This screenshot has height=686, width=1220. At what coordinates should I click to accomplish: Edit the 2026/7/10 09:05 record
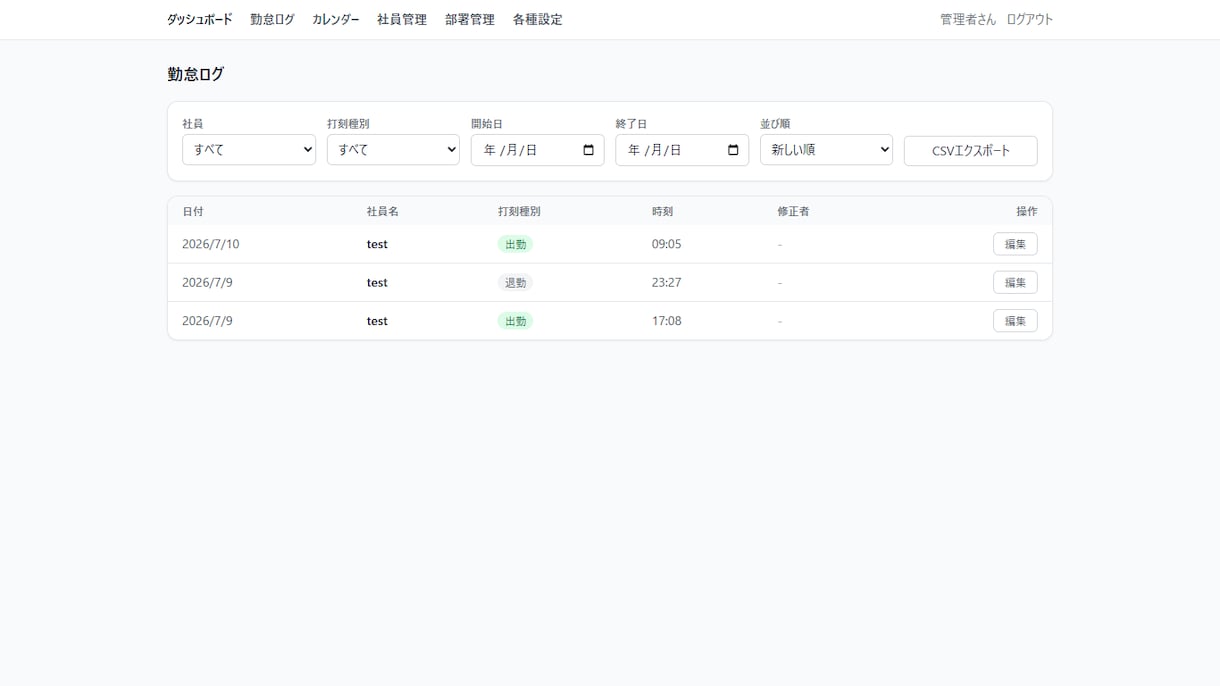pyautogui.click(x=1015, y=244)
